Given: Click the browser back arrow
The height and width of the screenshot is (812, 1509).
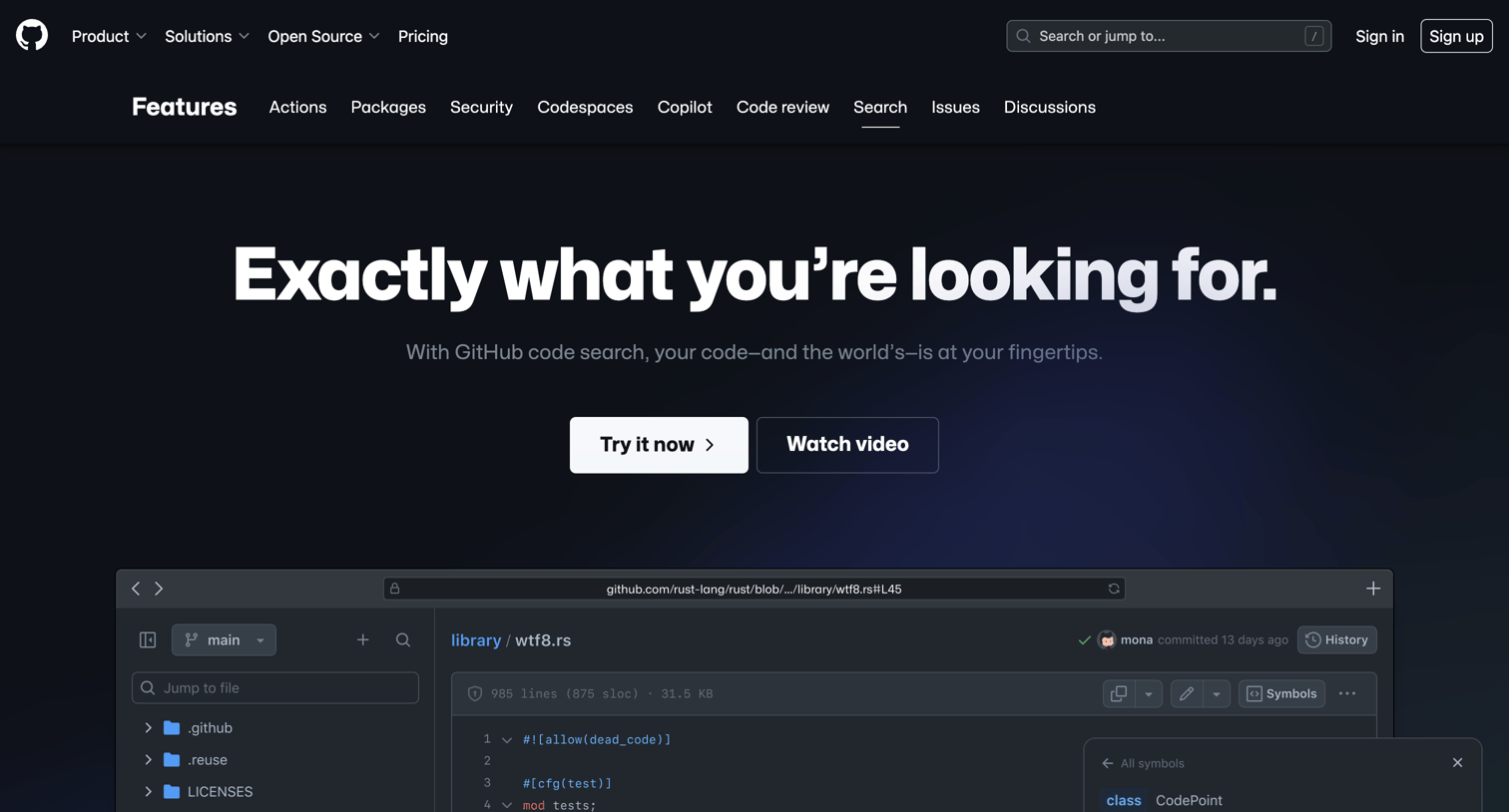Looking at the screenshot, I should coord(136,589).
